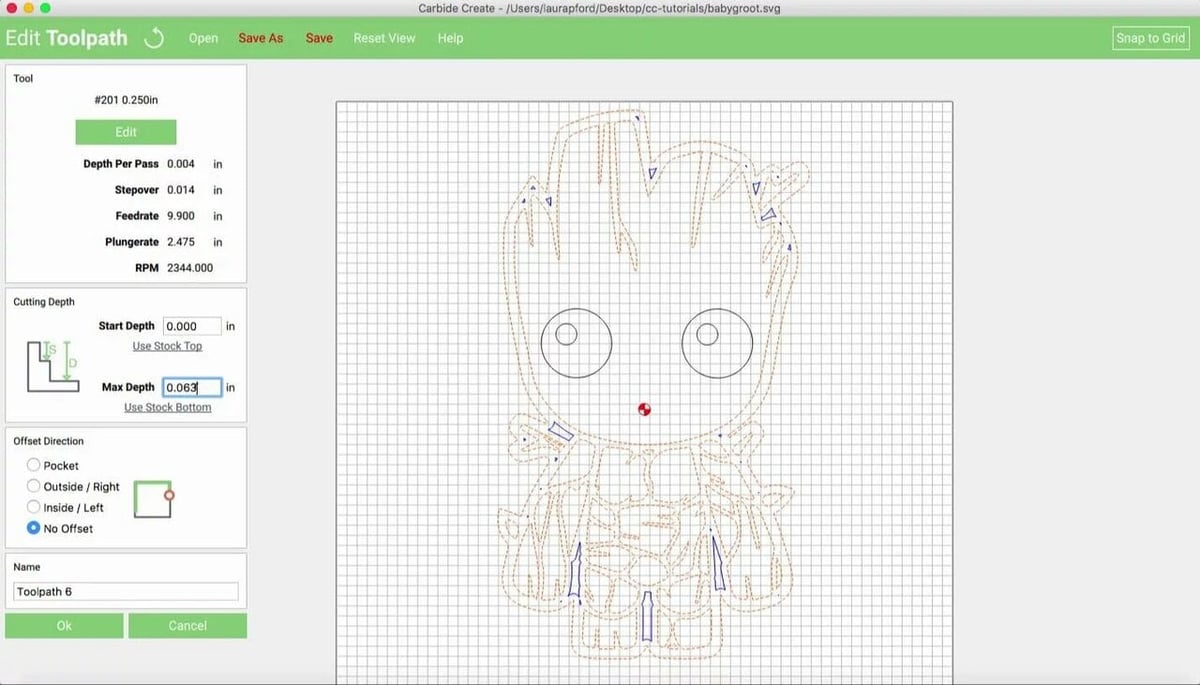Click the Use Stock Top link
This screenshot has height=685, width=1200.
167,346
